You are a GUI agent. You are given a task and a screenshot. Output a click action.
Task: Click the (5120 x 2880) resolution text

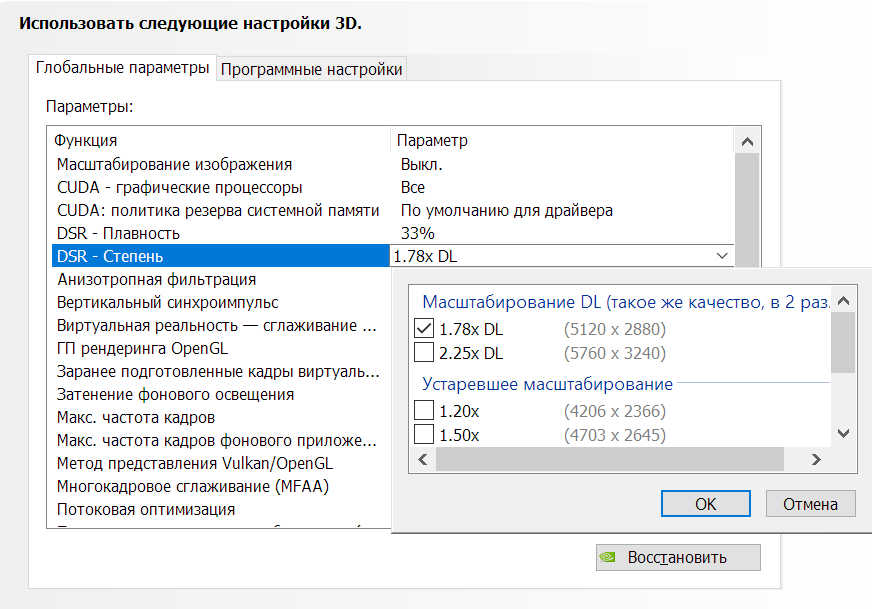tap(615, 329)
